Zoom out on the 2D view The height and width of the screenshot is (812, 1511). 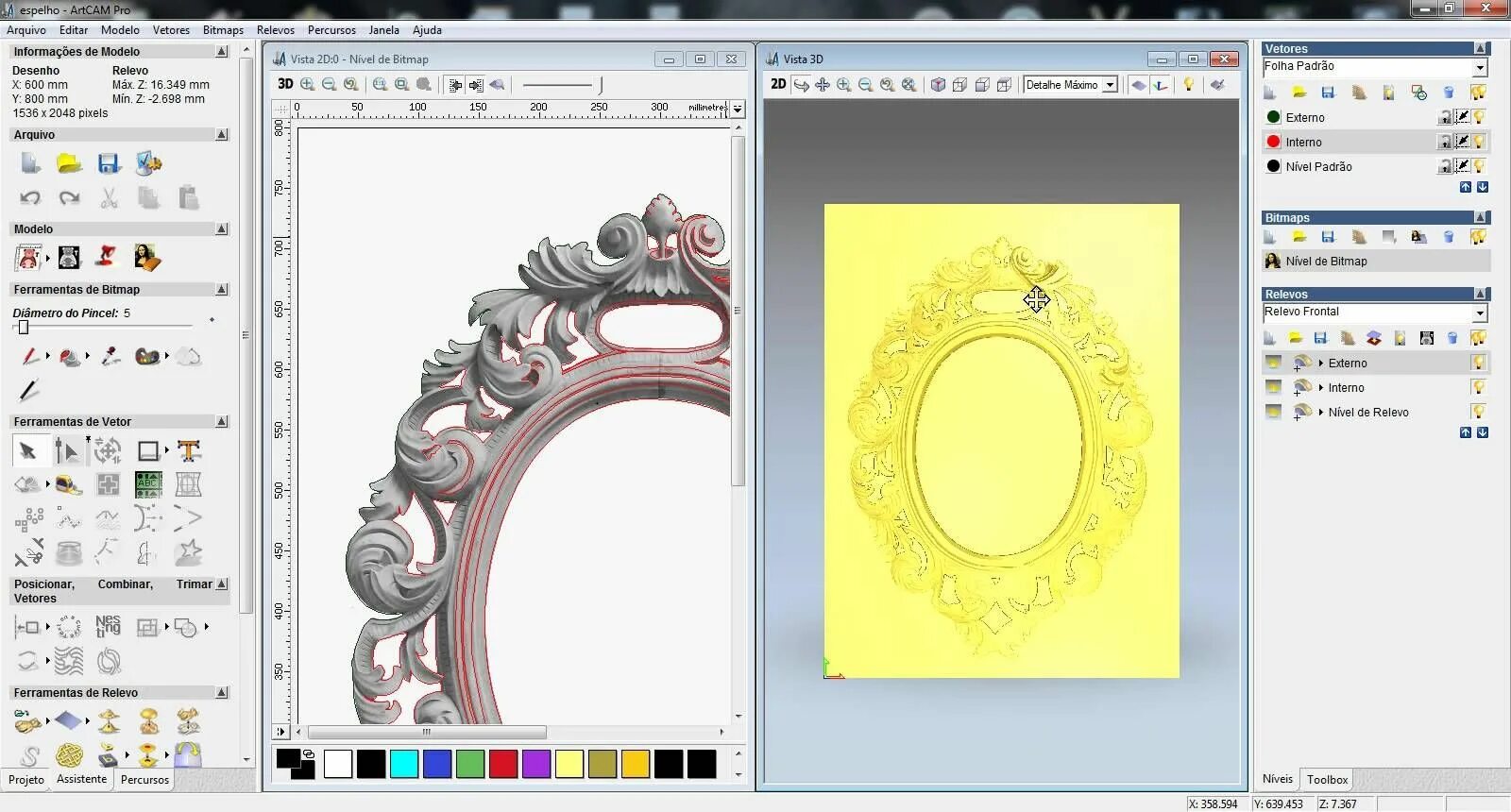click(329, 84)
